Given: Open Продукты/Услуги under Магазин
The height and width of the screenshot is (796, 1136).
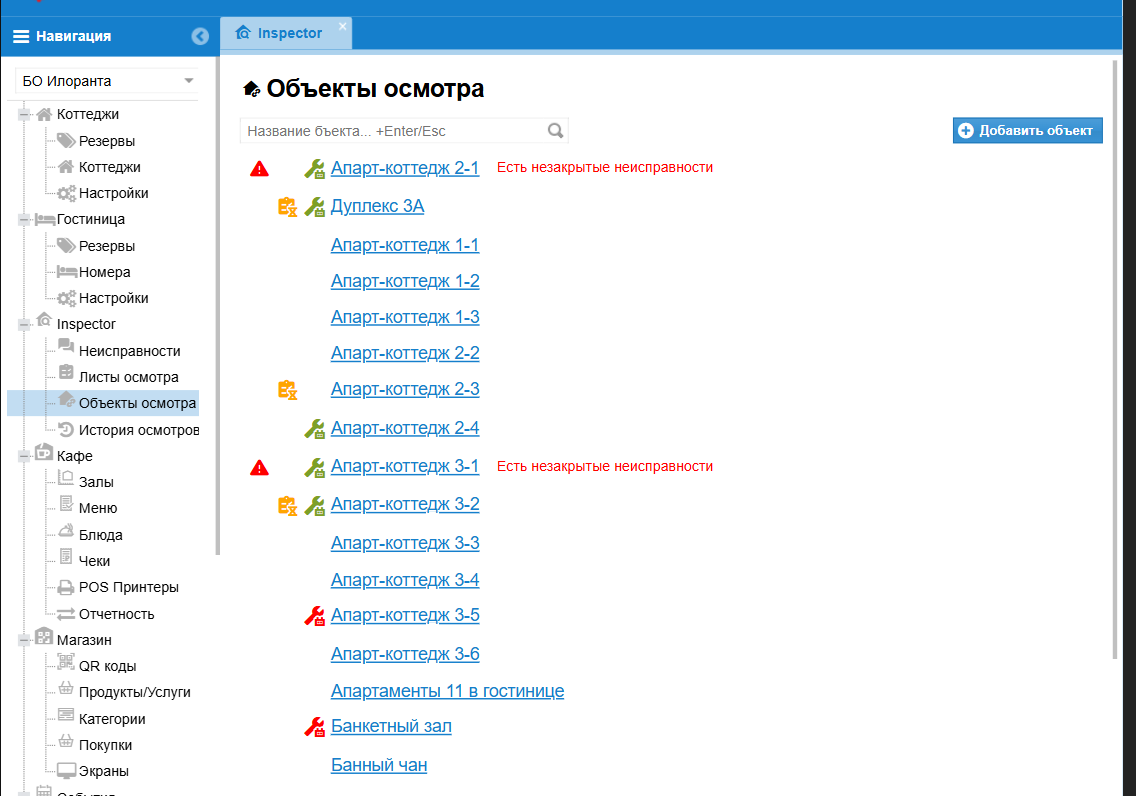Looking at the screenshot, I should 135,692.
